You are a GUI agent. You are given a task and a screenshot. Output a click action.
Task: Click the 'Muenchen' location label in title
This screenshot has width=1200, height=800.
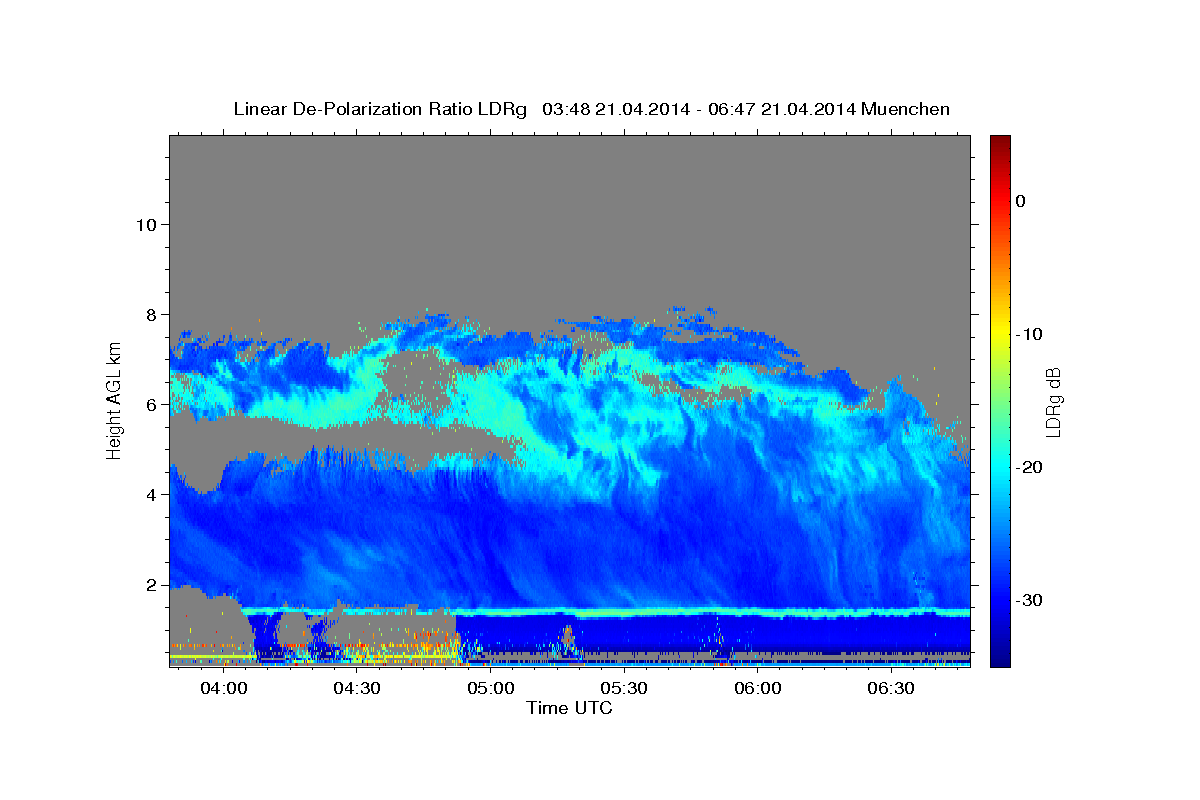tap(907, 109)
